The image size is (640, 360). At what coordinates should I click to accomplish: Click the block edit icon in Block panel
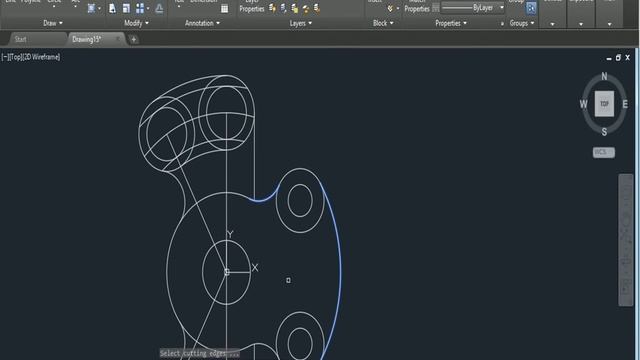(x=390, y=8)
